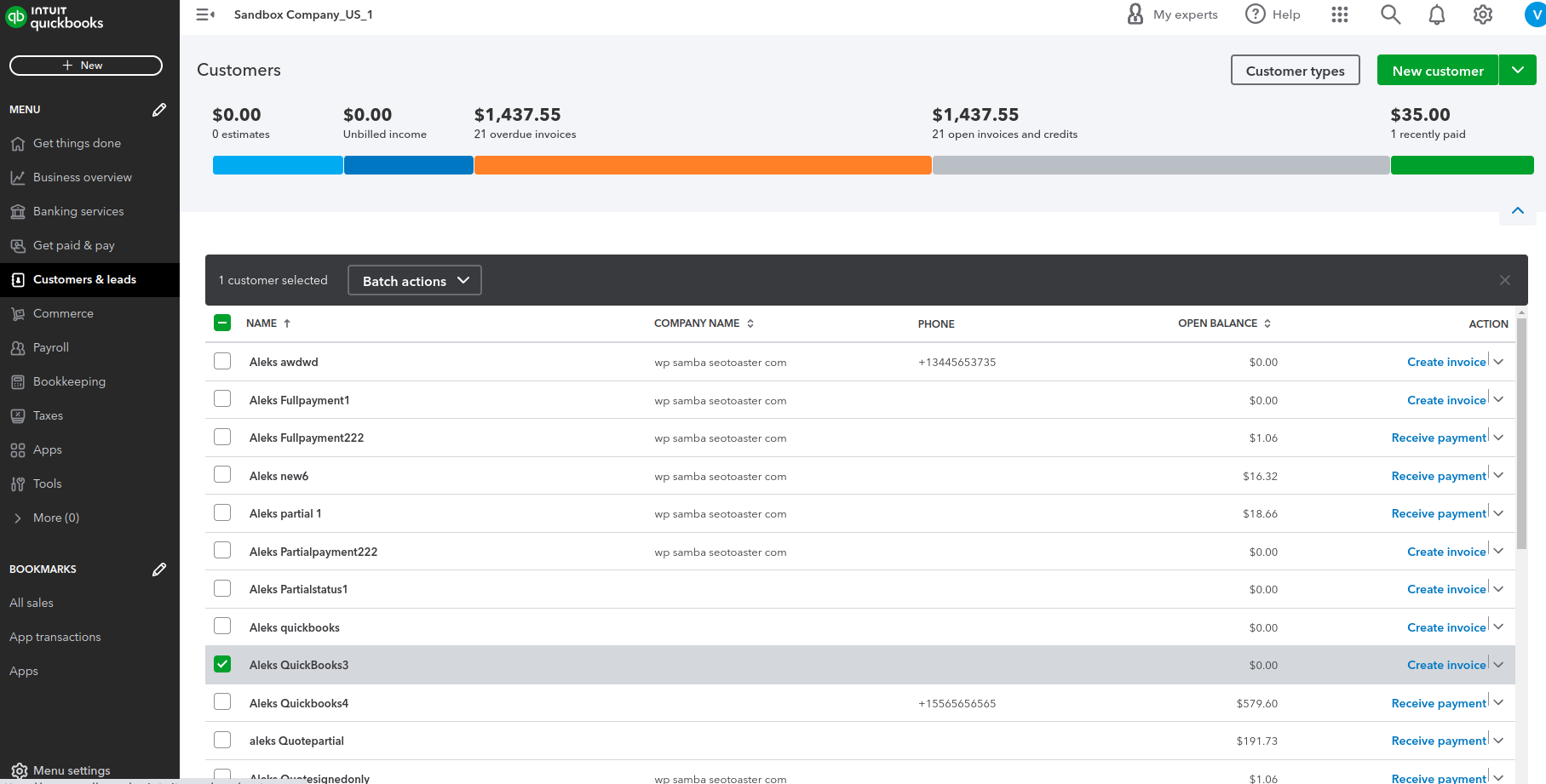Open the All sales bookmark
The width and height of the screenshot is (1546, 784).
click(32, 603)
